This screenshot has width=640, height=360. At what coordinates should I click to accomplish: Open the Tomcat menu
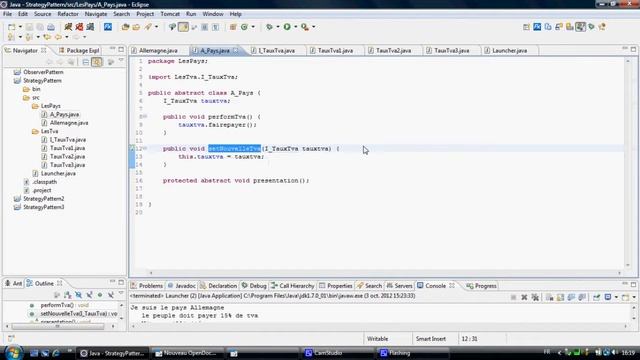170,14
